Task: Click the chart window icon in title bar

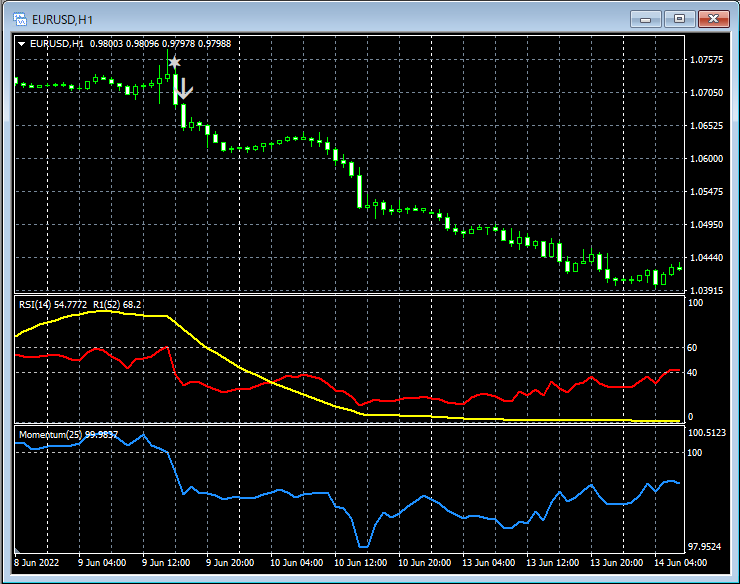Action: (19, 18)
